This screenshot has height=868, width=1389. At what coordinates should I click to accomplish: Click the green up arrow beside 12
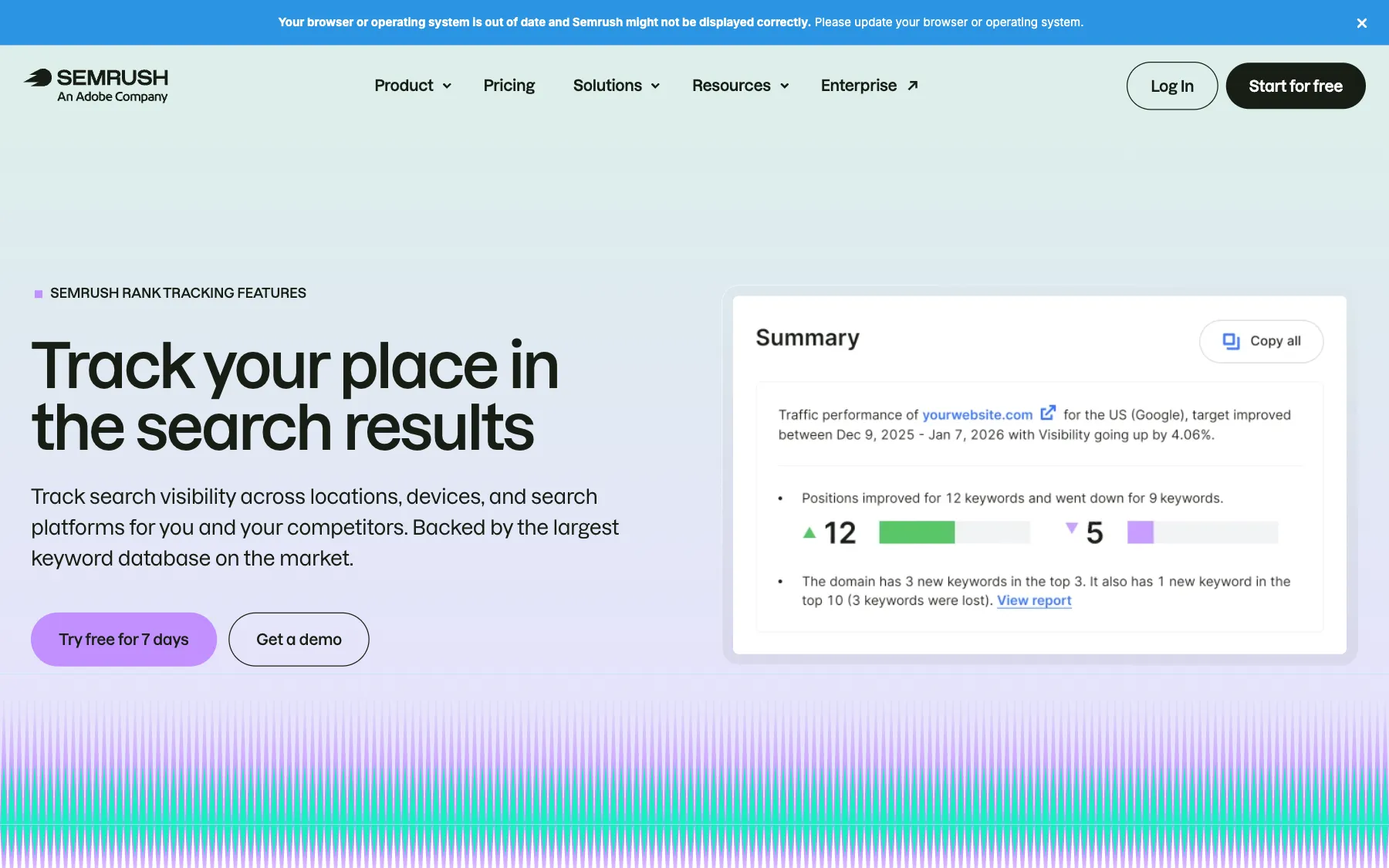809,532
